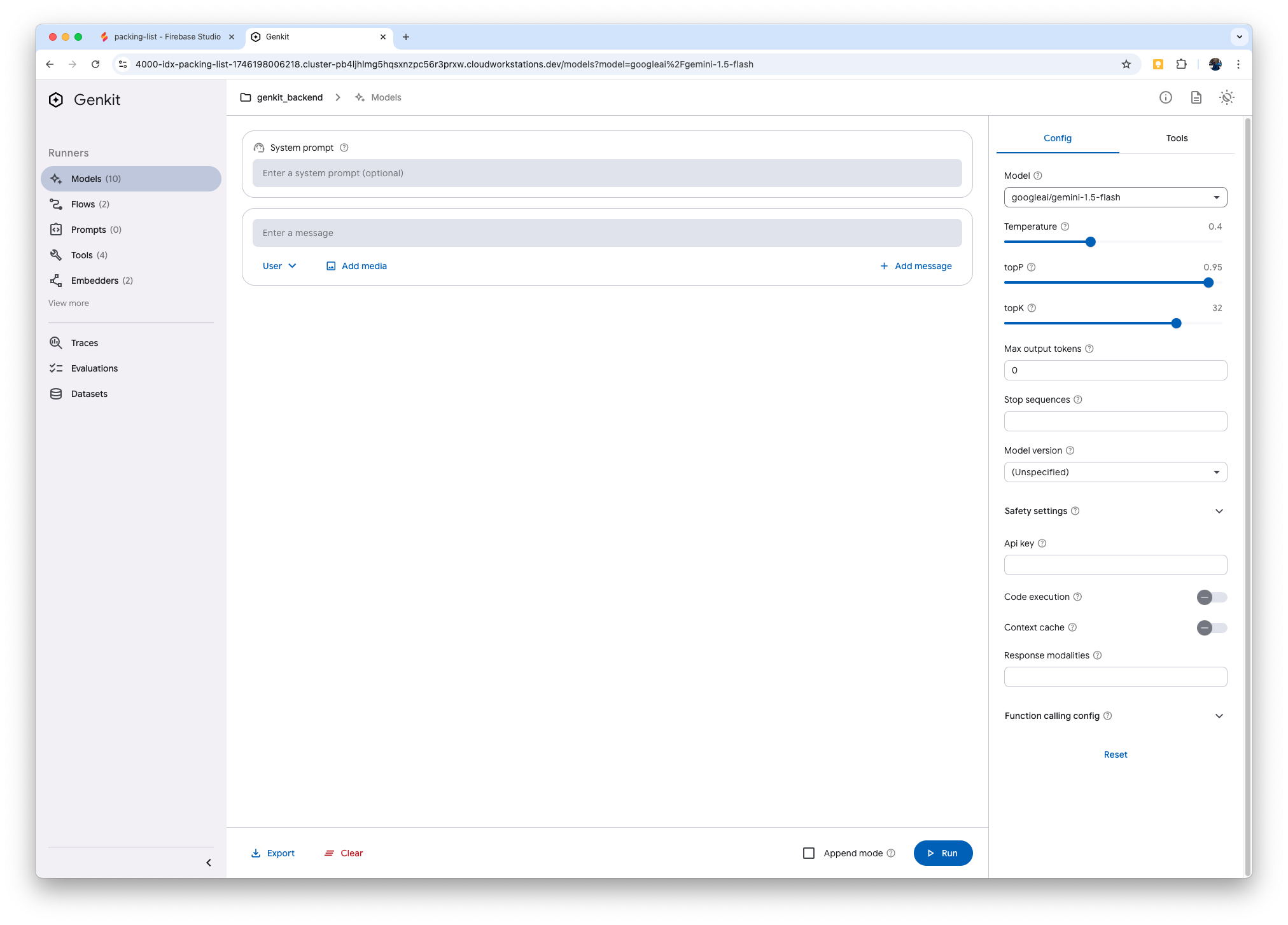Click the Max output tokens field
Viewport: 1288px width, 925px height.
pos(1115,370)
